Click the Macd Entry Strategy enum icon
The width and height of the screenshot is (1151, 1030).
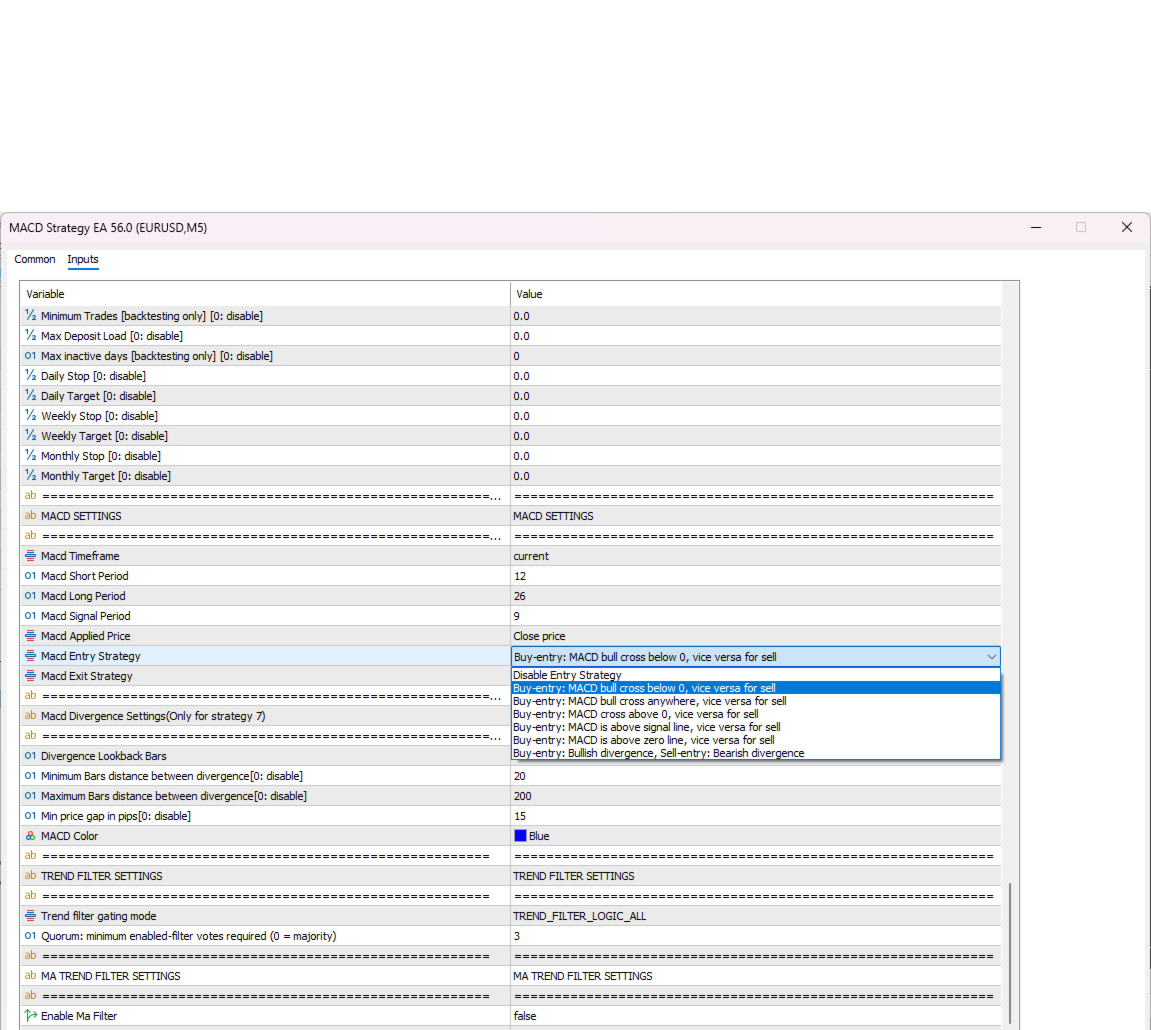tap(30, 656)
